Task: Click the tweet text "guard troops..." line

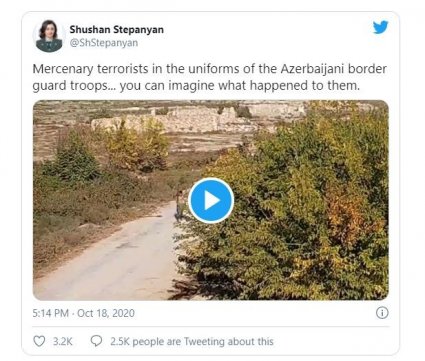Action: point(196,85)
